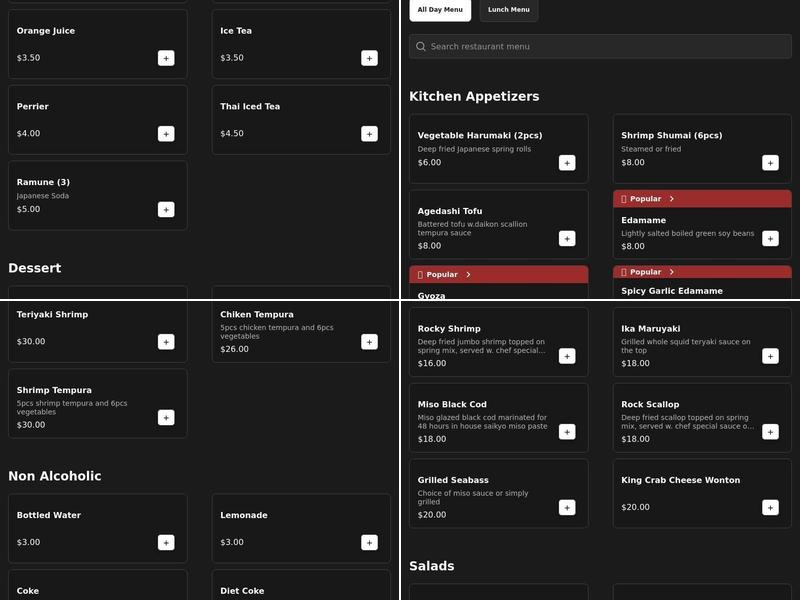Click plus icon for Ramune

[x=166, y=210]
